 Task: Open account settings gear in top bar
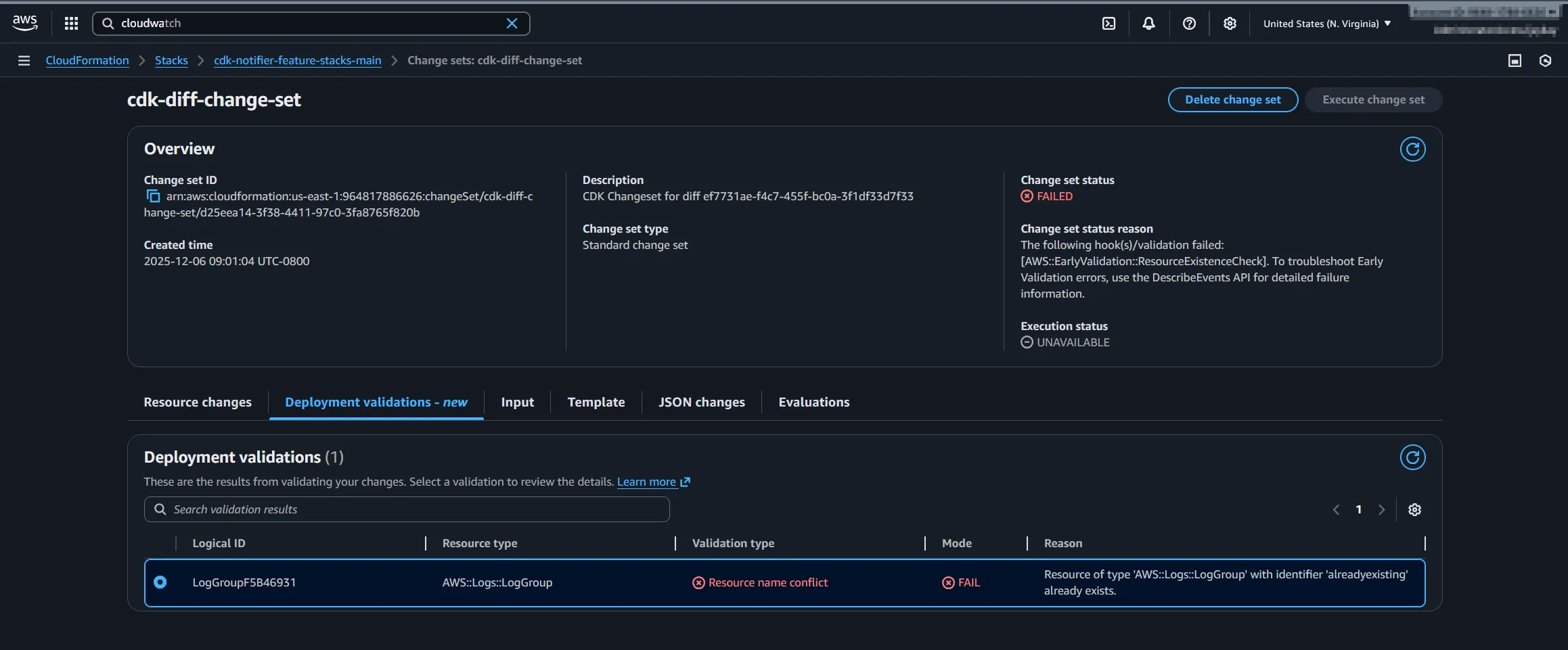tap(1230, 23)
